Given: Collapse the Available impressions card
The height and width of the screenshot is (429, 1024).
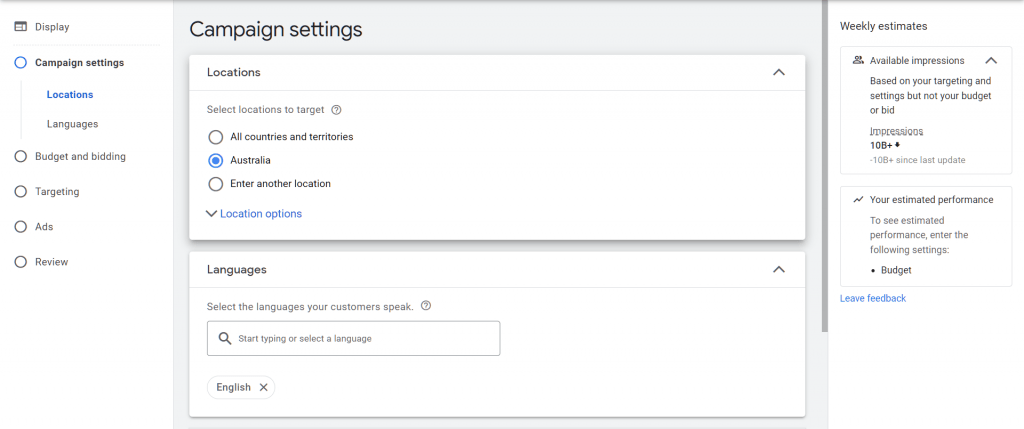Looking at the screenshot, I should 991,61.
